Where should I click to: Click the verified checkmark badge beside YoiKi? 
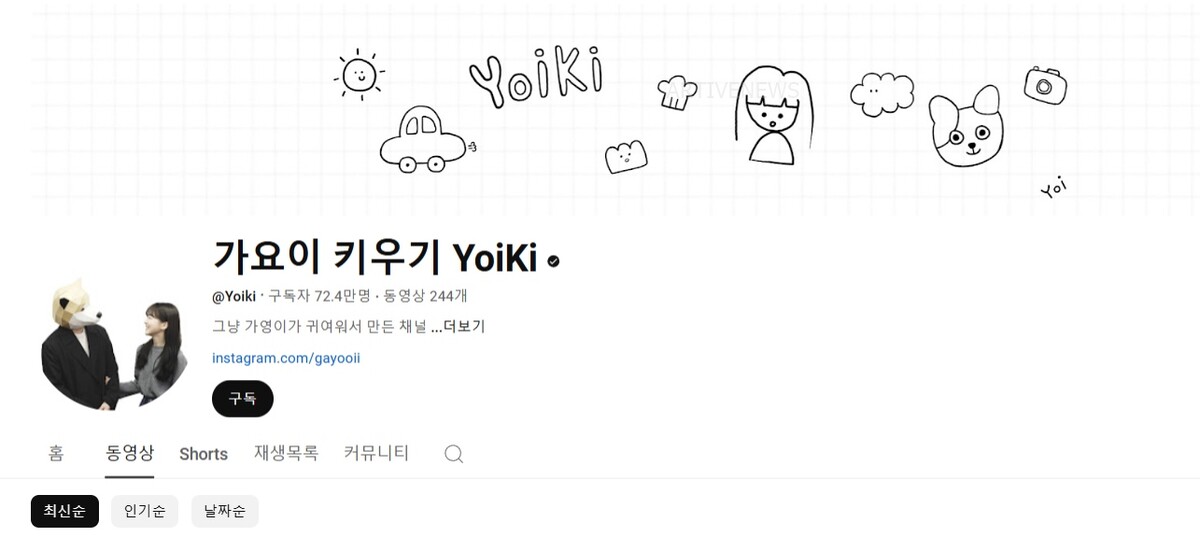(553, 261)
